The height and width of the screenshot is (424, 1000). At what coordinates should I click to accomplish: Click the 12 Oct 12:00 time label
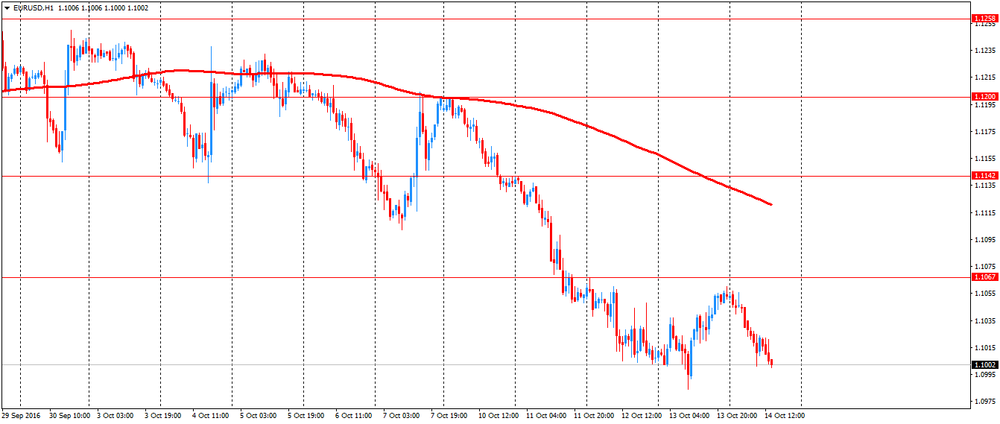pos(640,415)
